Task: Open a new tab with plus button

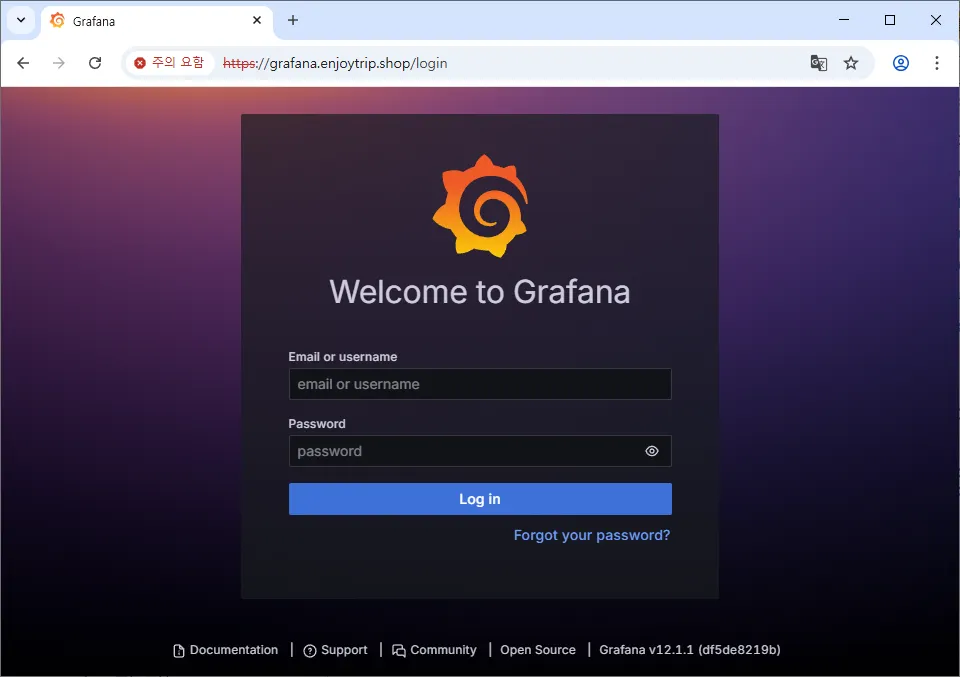Action: (x=293, y=20)
